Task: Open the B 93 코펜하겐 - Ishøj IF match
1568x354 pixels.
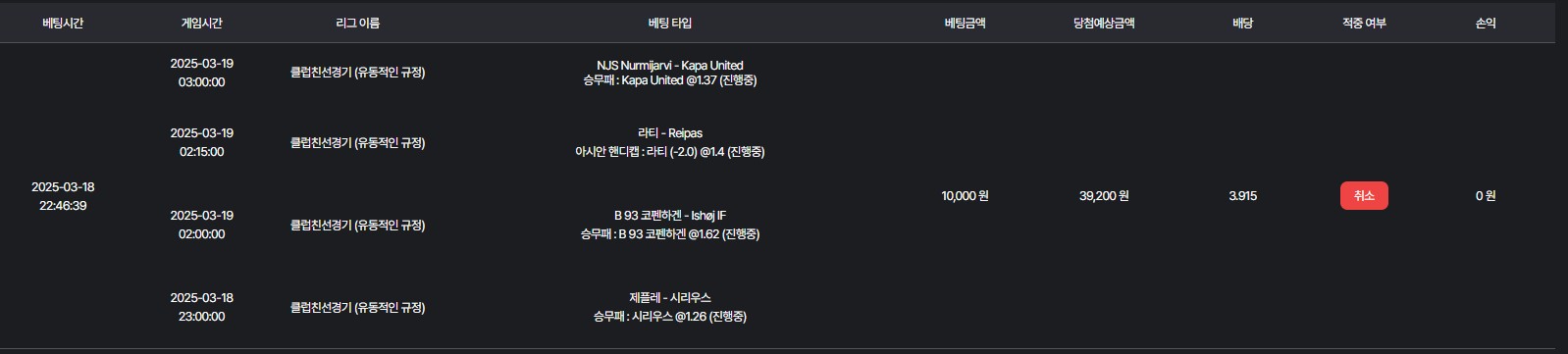Action: (x=670, y=215)
